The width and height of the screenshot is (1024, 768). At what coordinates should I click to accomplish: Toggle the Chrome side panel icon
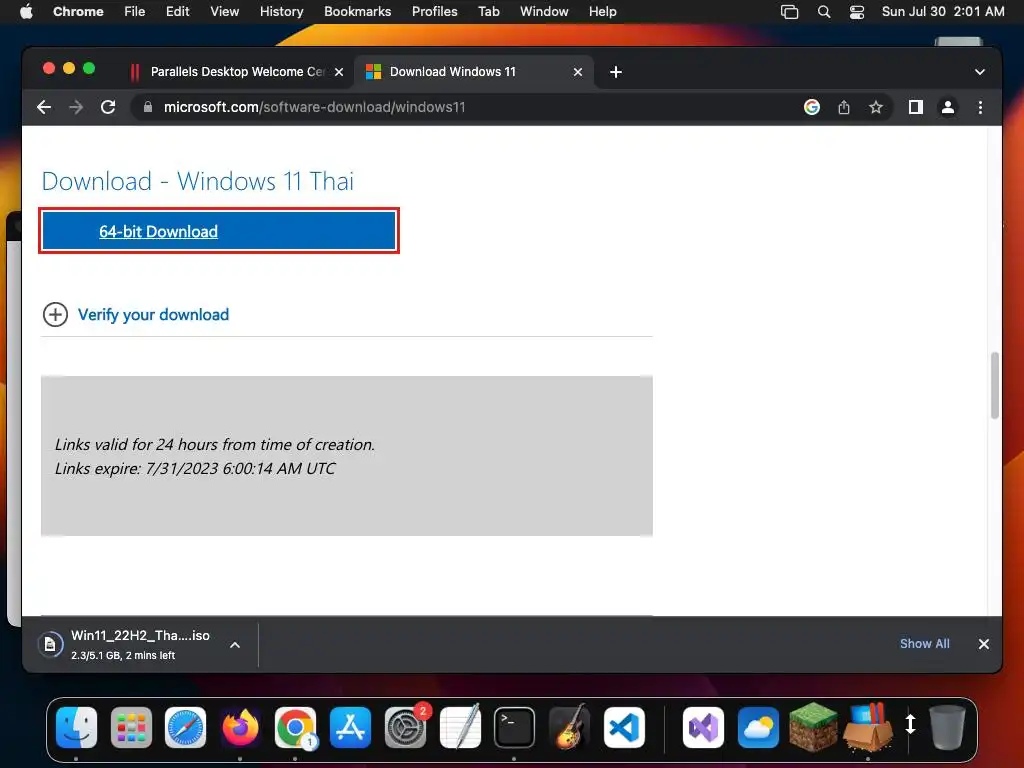(916, 107)
